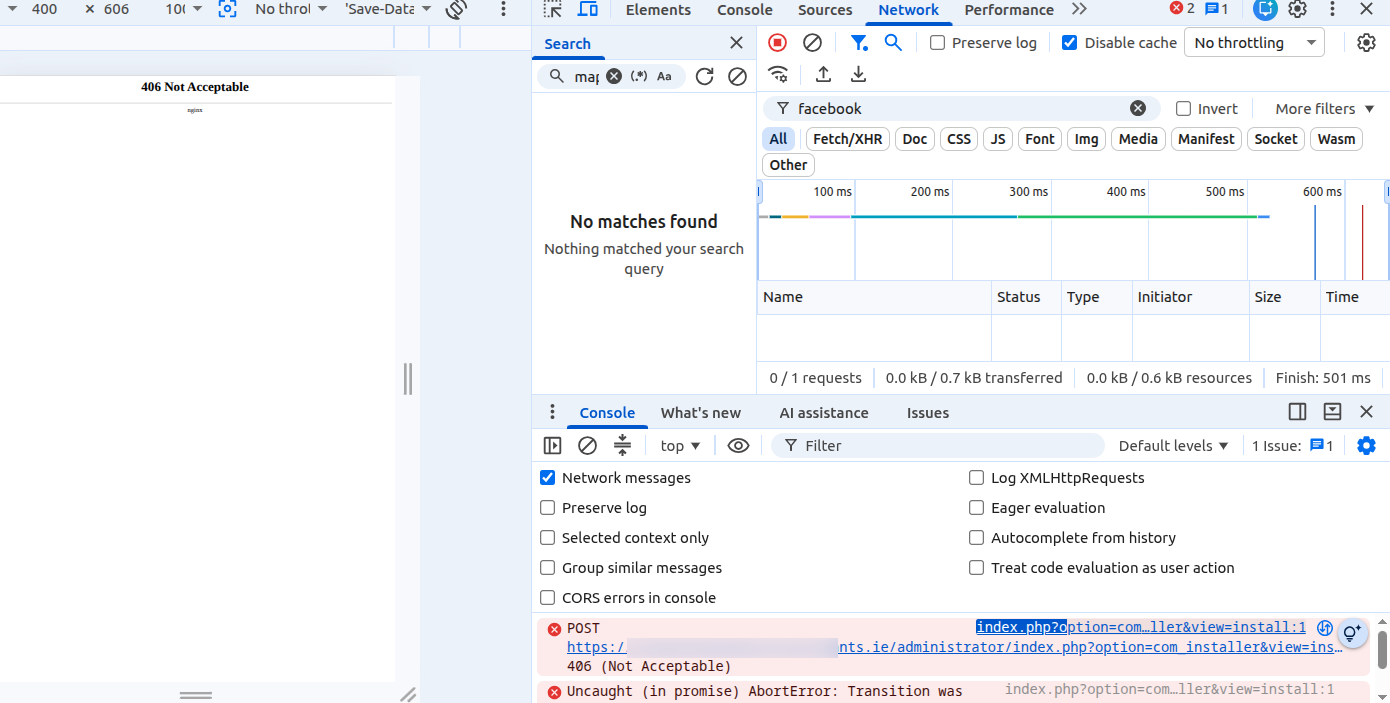This screenshot has width=1390, height=703.
Task: Filter requests by Wasm type
Action: click(1336, 139)
